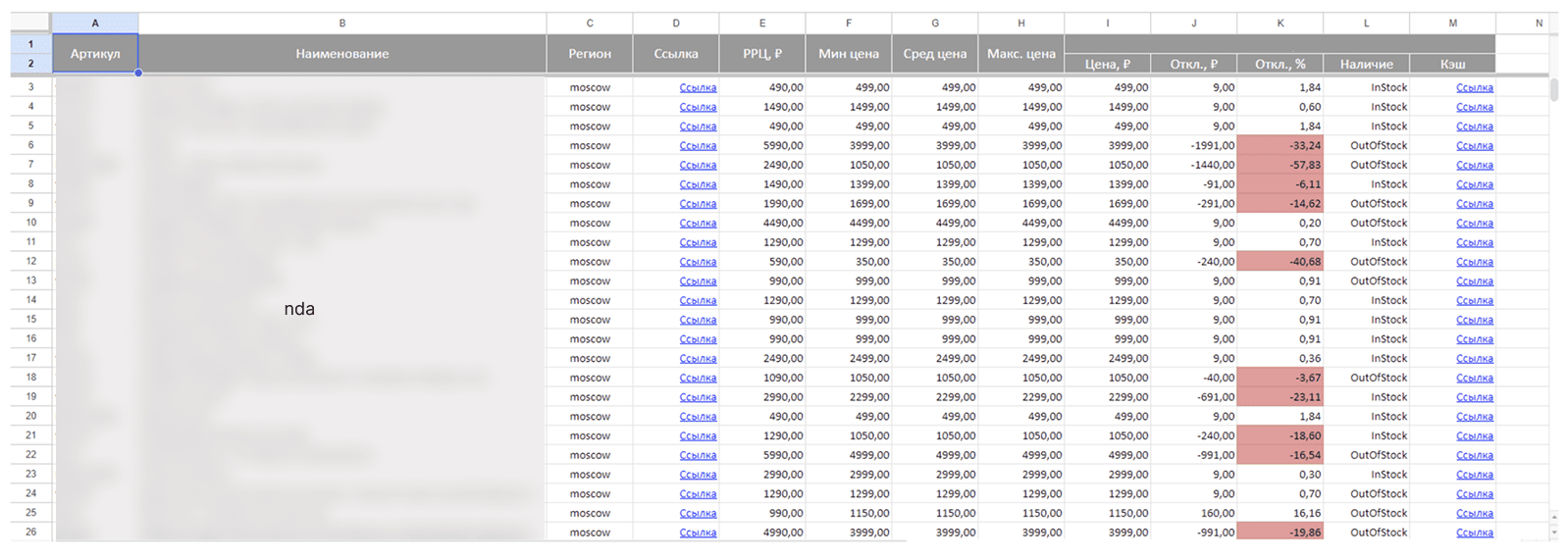The width and height of the screenshot is (1568, 559).
Task: Open the Кэш link in row 6
Action: pos(1475,145)
